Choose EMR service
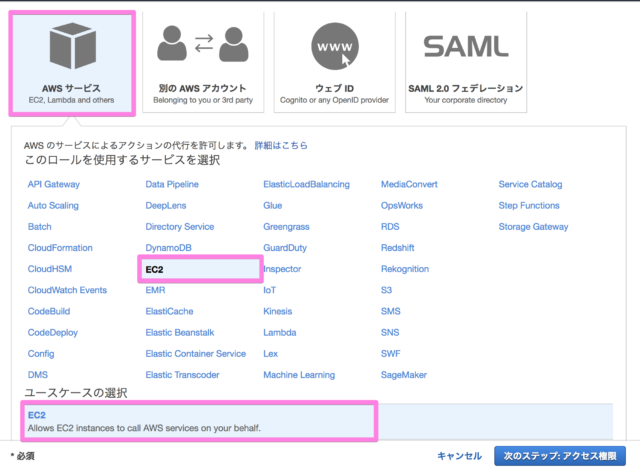The width and height of the screenshot is (640, 471). coord(156,290)
